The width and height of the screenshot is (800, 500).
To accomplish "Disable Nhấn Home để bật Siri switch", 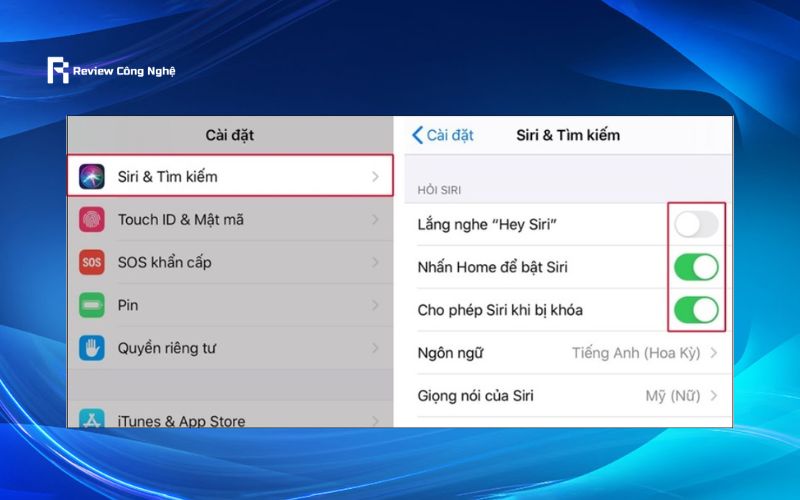I will (696, 267).
